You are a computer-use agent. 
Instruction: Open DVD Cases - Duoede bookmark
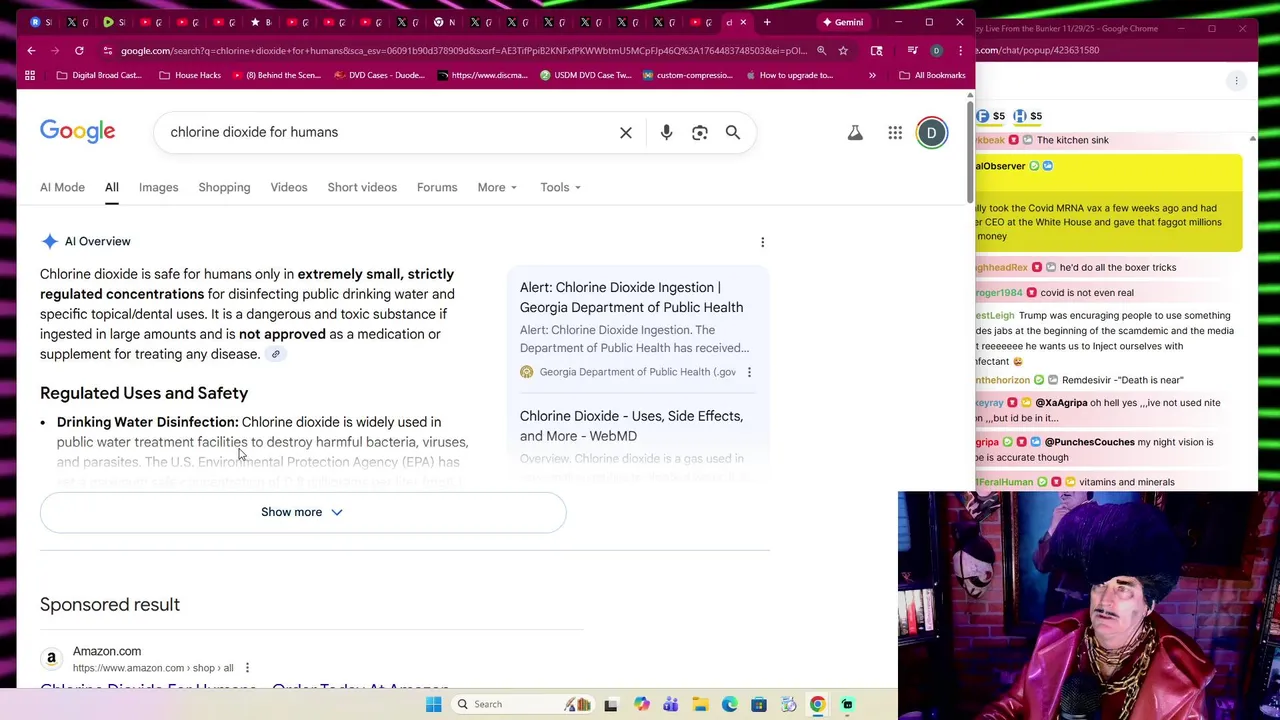379,75
